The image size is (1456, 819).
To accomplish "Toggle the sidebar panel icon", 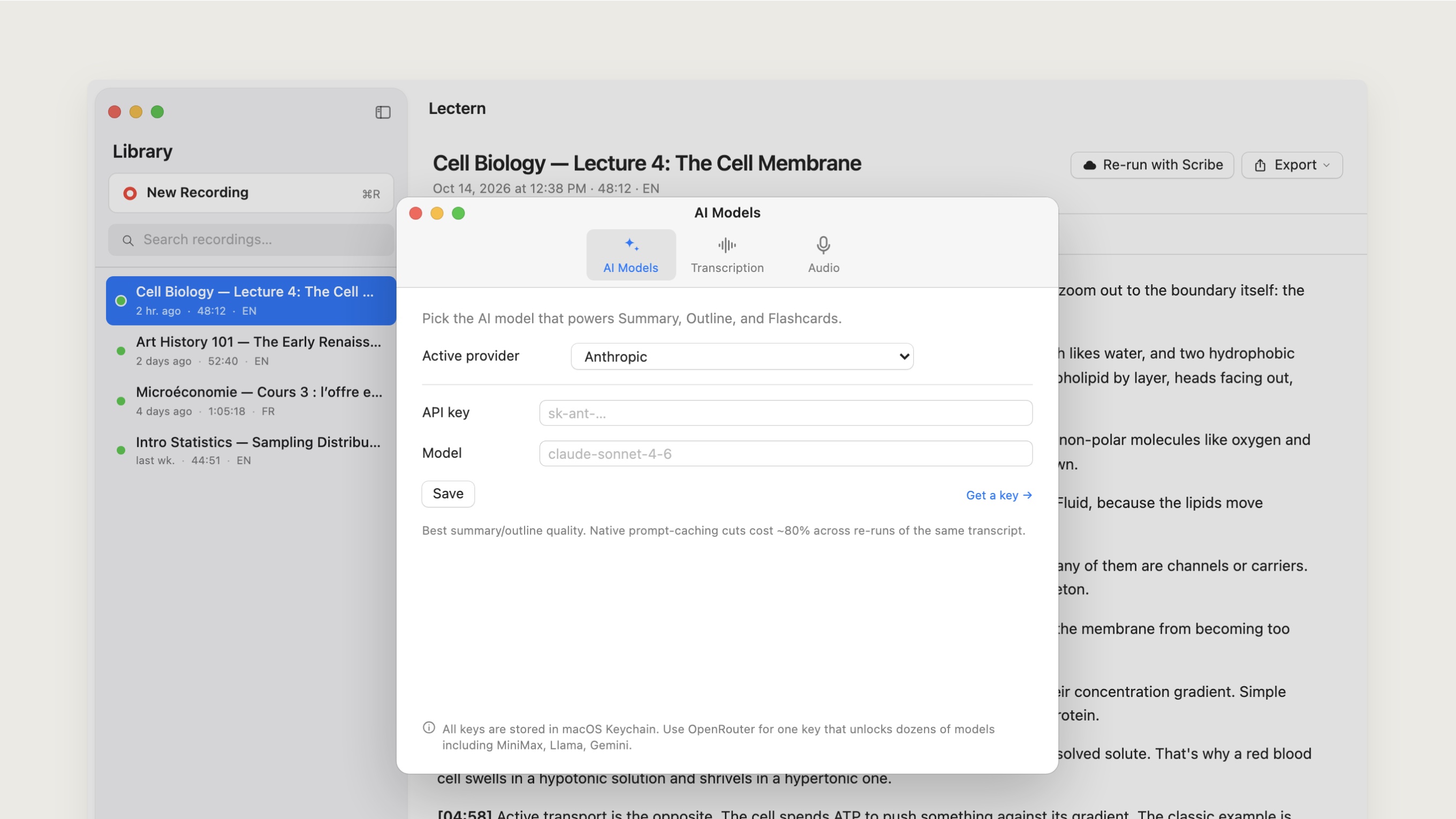I will [383, 112].
